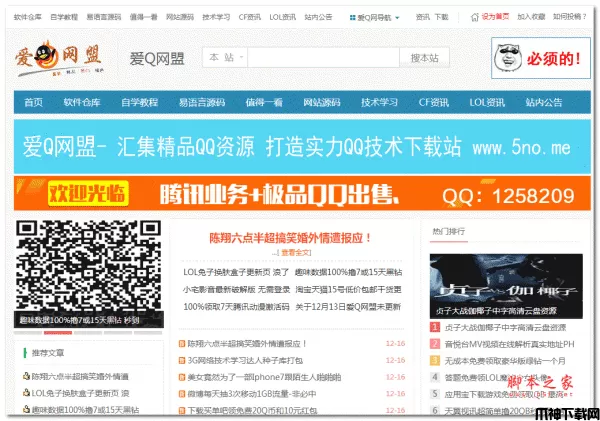Open 站内公告 in the blue navigation bar

pos(544,102)
